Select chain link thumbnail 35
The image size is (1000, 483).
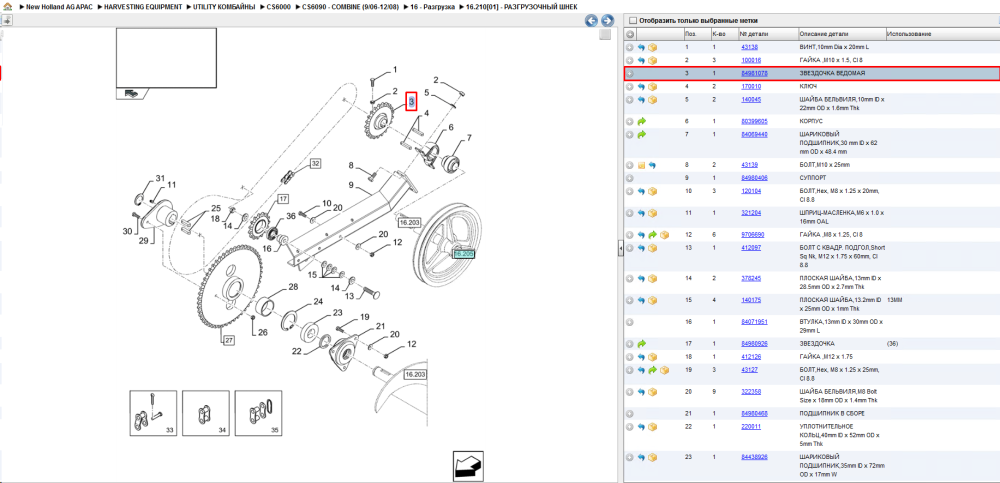(x=258, y=413)
